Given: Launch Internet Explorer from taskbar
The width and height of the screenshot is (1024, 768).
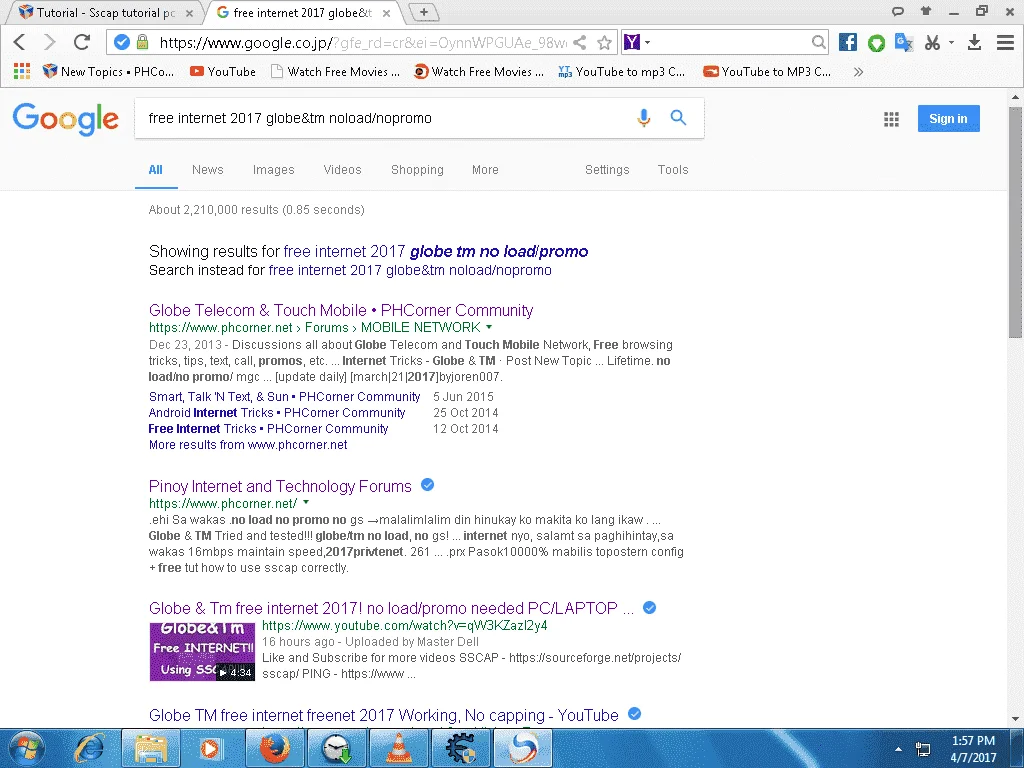Looking at the screenshot, I should 89,748.
